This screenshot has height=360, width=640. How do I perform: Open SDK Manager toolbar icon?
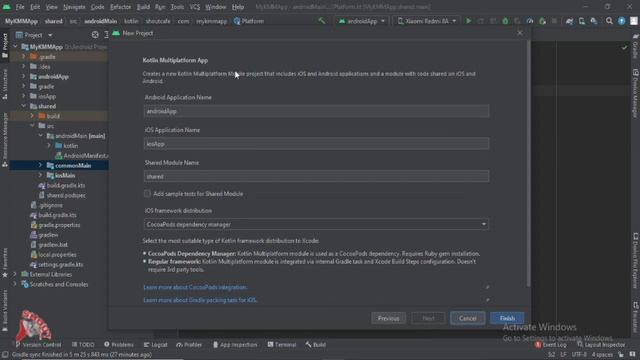[594, 21]
